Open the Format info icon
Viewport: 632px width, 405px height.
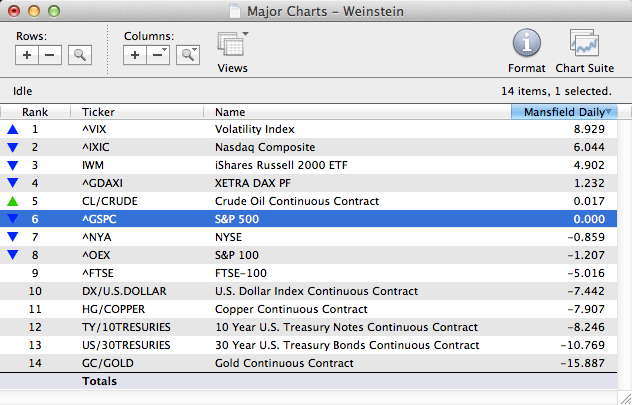coord(527,44)
